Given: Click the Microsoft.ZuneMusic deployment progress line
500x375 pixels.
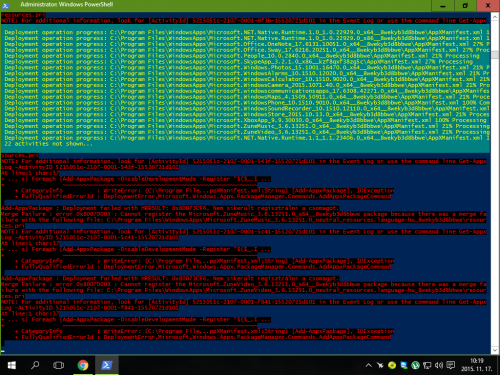Looking at the screenshot, I should [x=247, y=126].
